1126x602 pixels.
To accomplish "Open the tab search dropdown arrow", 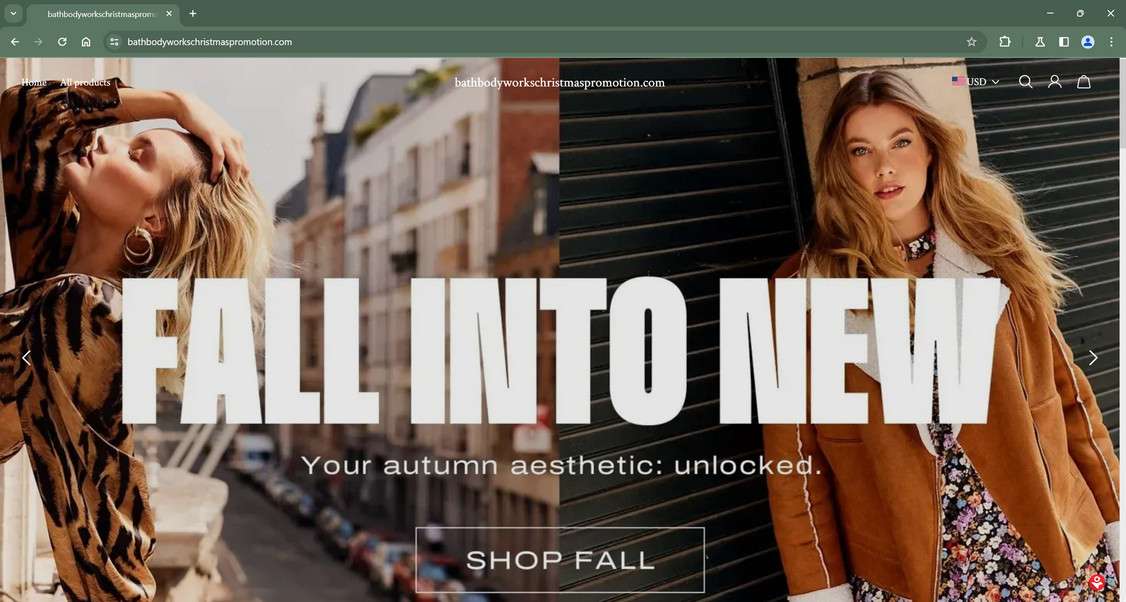I will coord(12,13).
